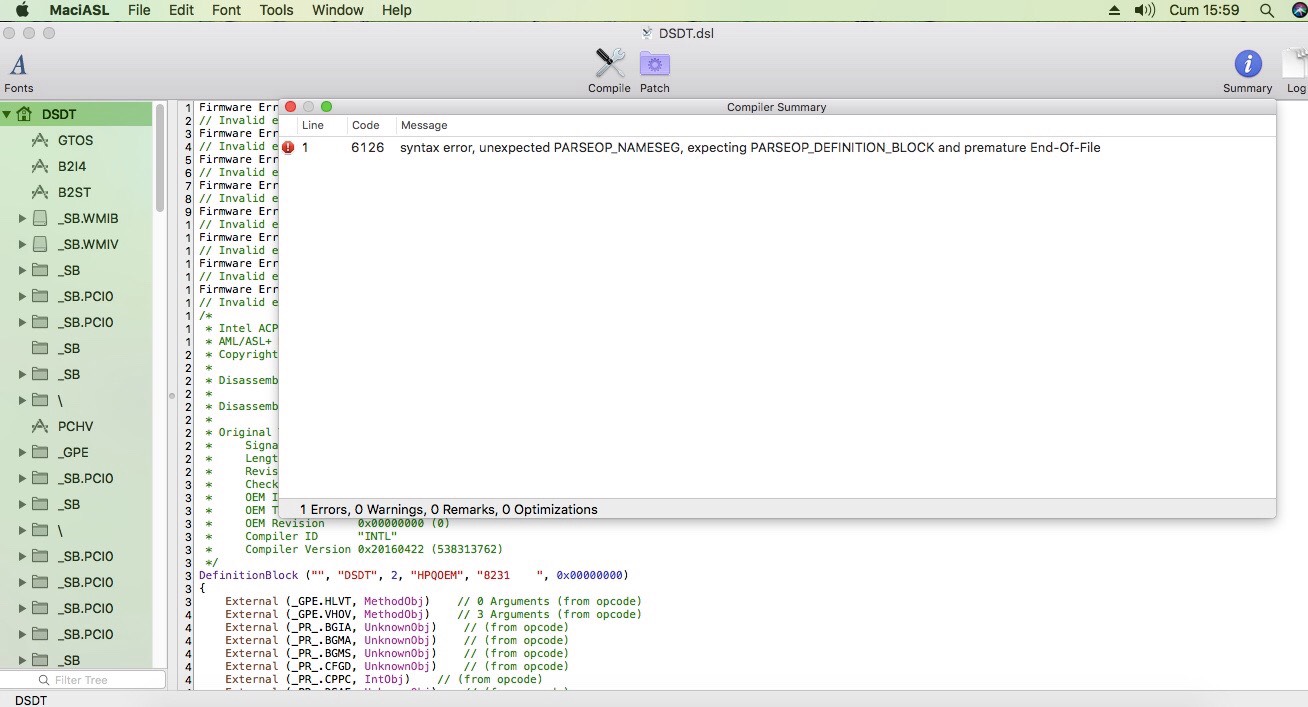Viewport: 1308px width, 707px height.
Task: Click the sidebar tree scrollbar
Action: coord(160,157)
